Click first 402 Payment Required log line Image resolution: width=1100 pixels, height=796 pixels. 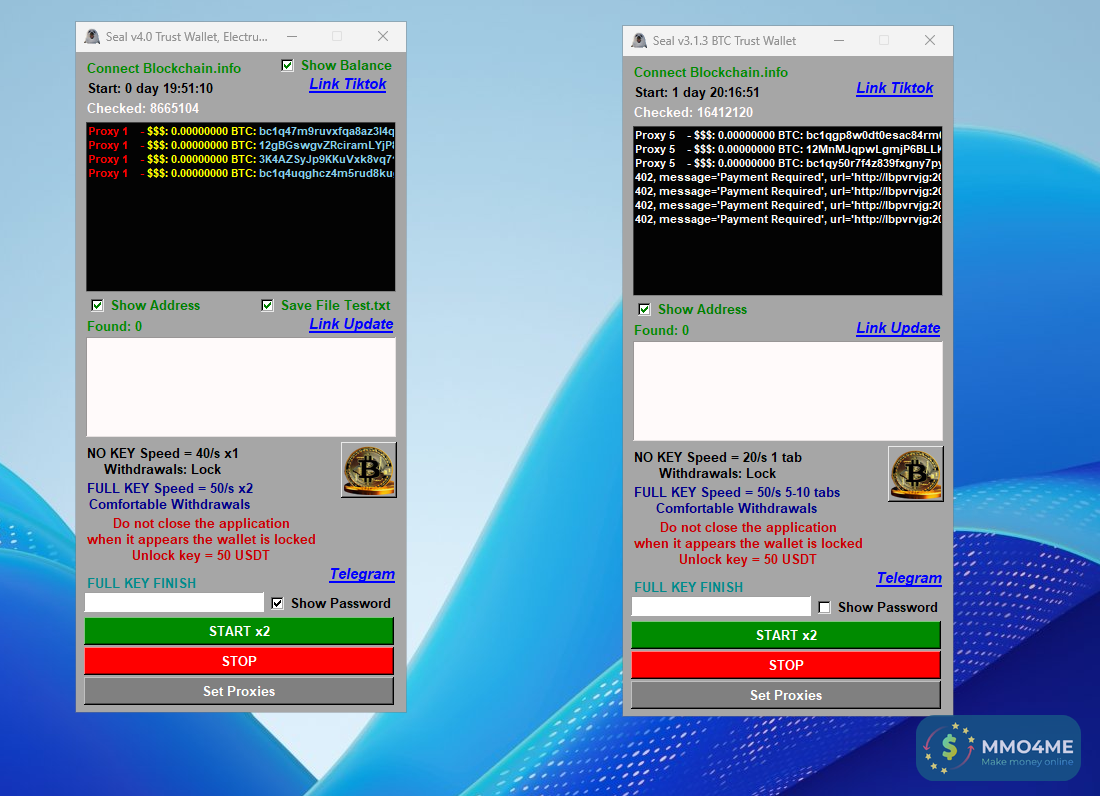788,177
